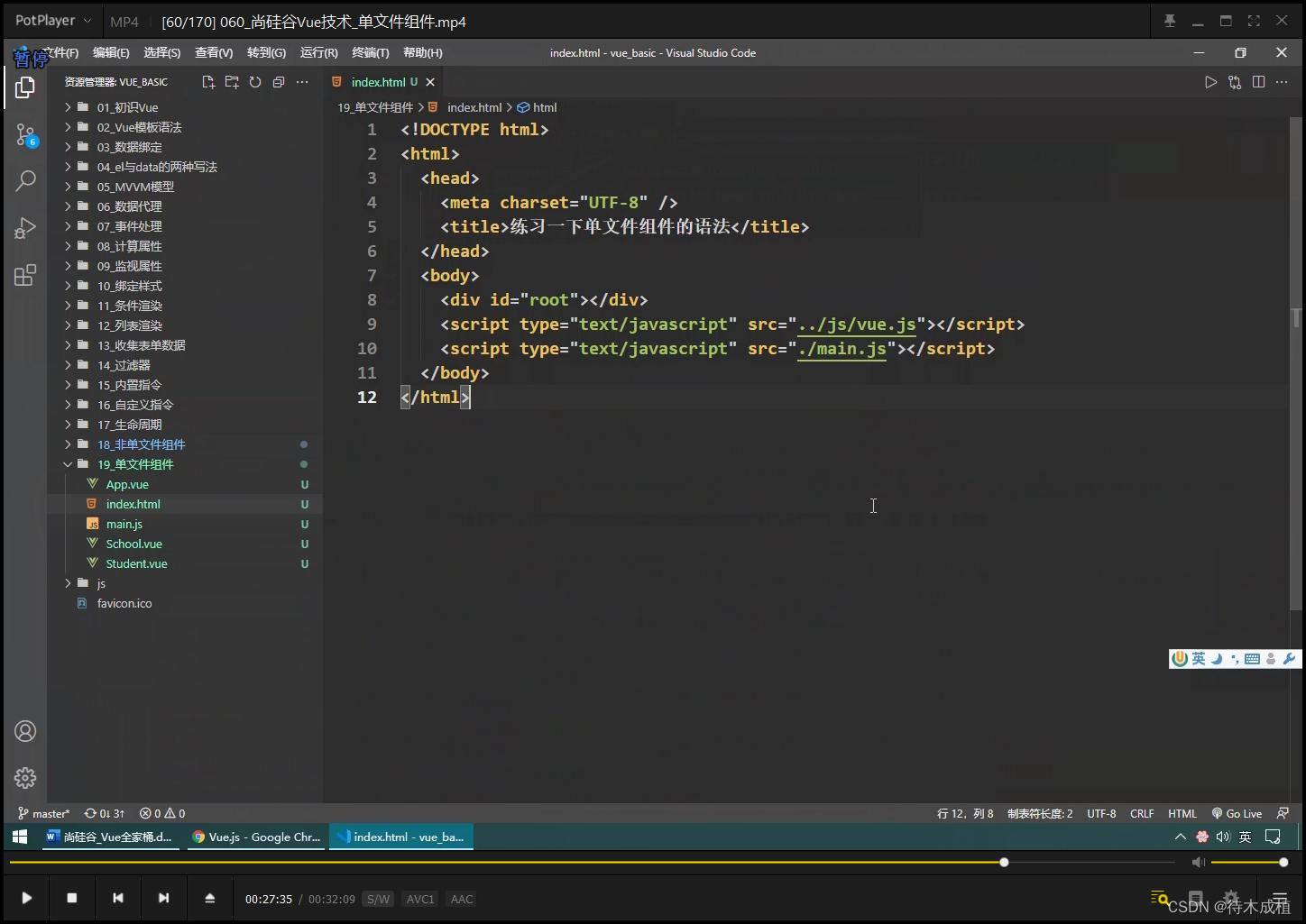Skip to previous video in PotPlayer
Screen dimensions: 1306x924
click(117, 898)
